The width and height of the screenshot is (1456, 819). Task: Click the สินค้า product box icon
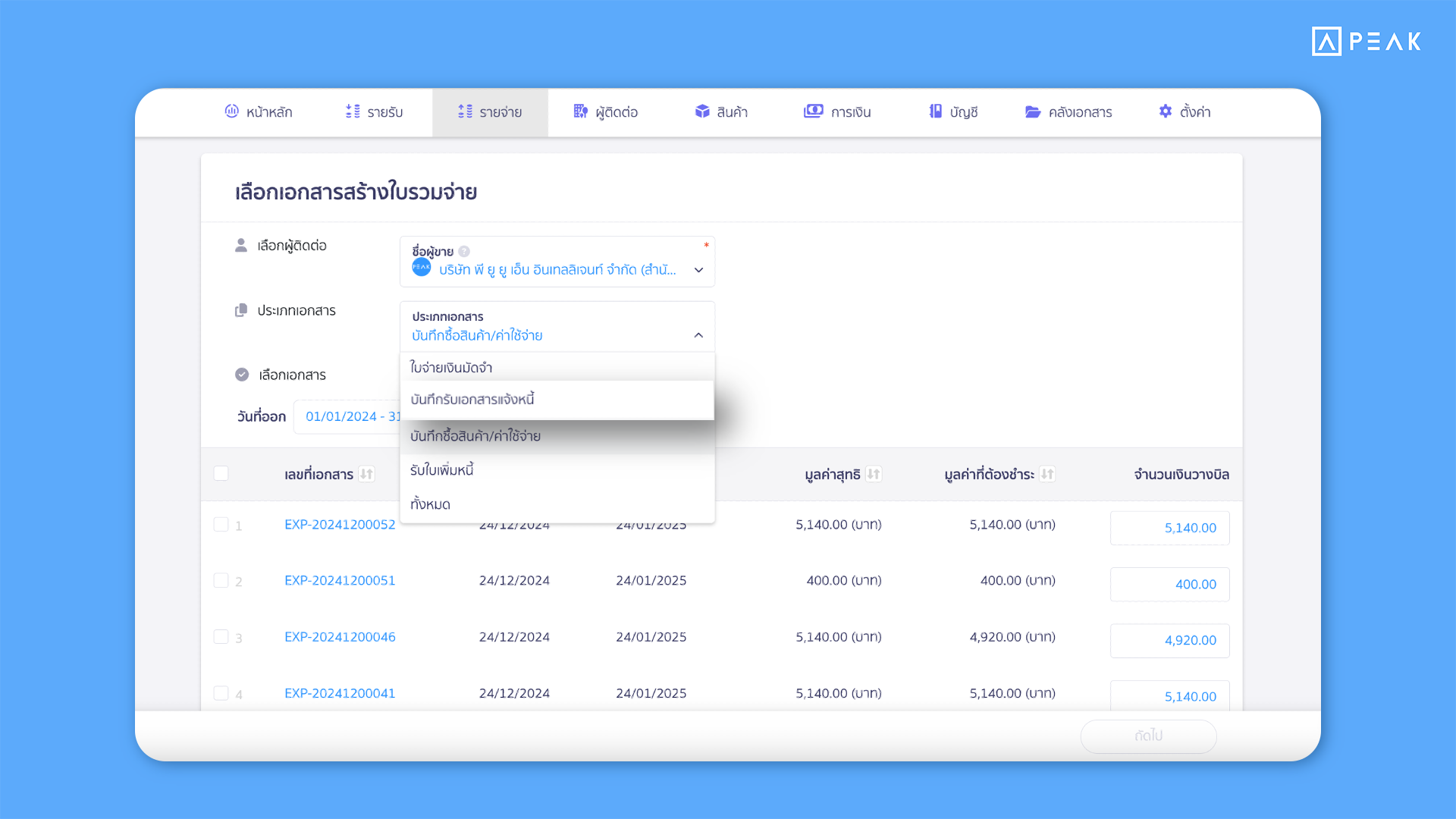(x=702, y=111)
